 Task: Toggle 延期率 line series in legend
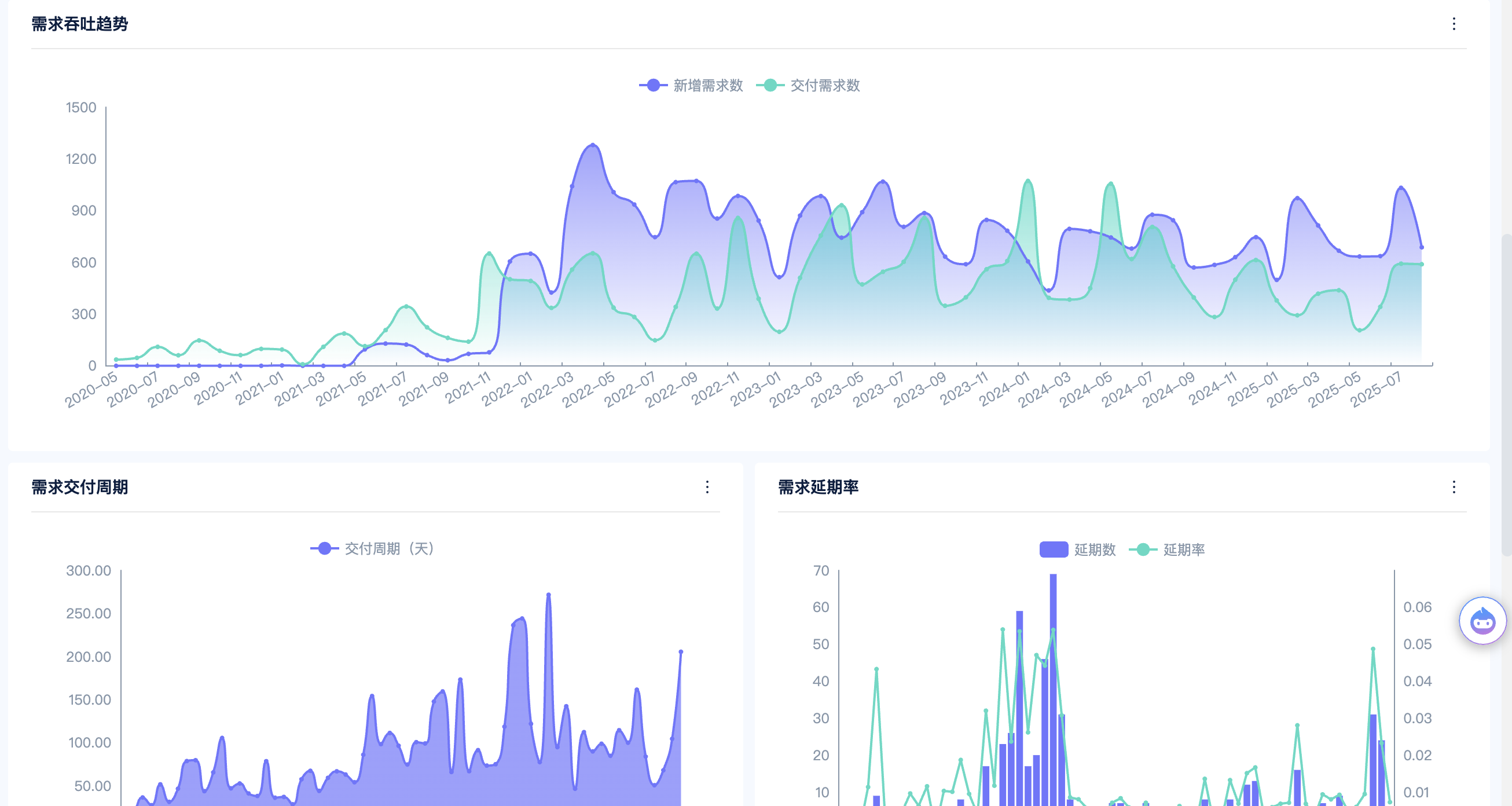[x=1183, y=549]
